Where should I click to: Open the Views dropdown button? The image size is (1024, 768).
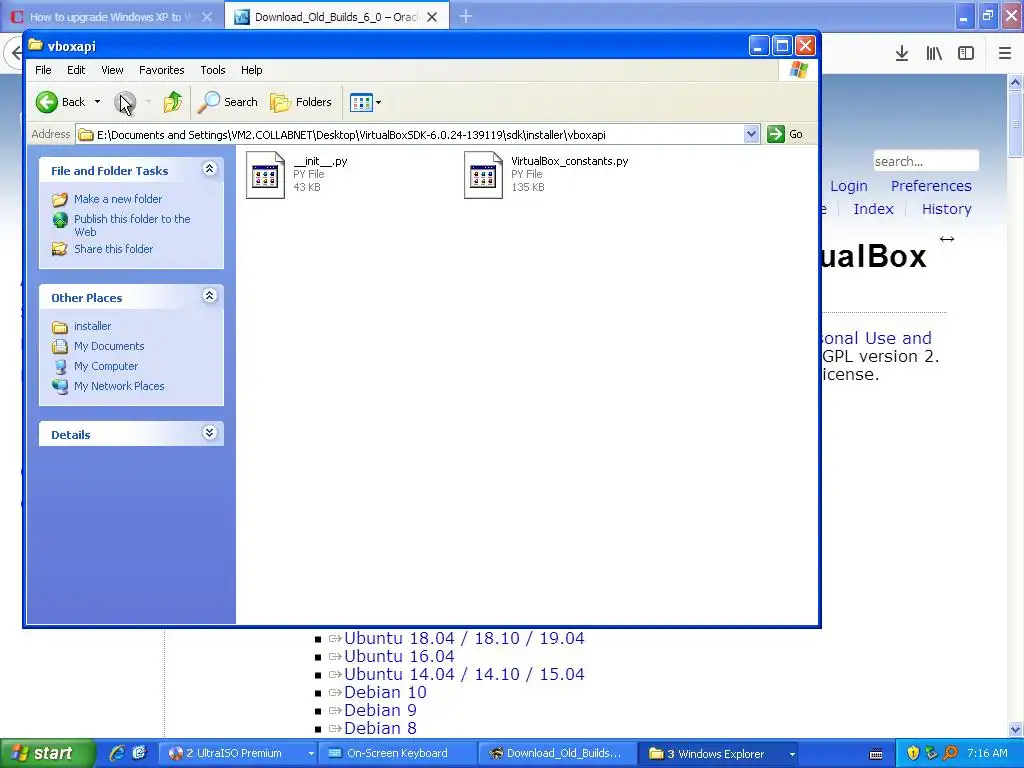[x=365, y=102]
